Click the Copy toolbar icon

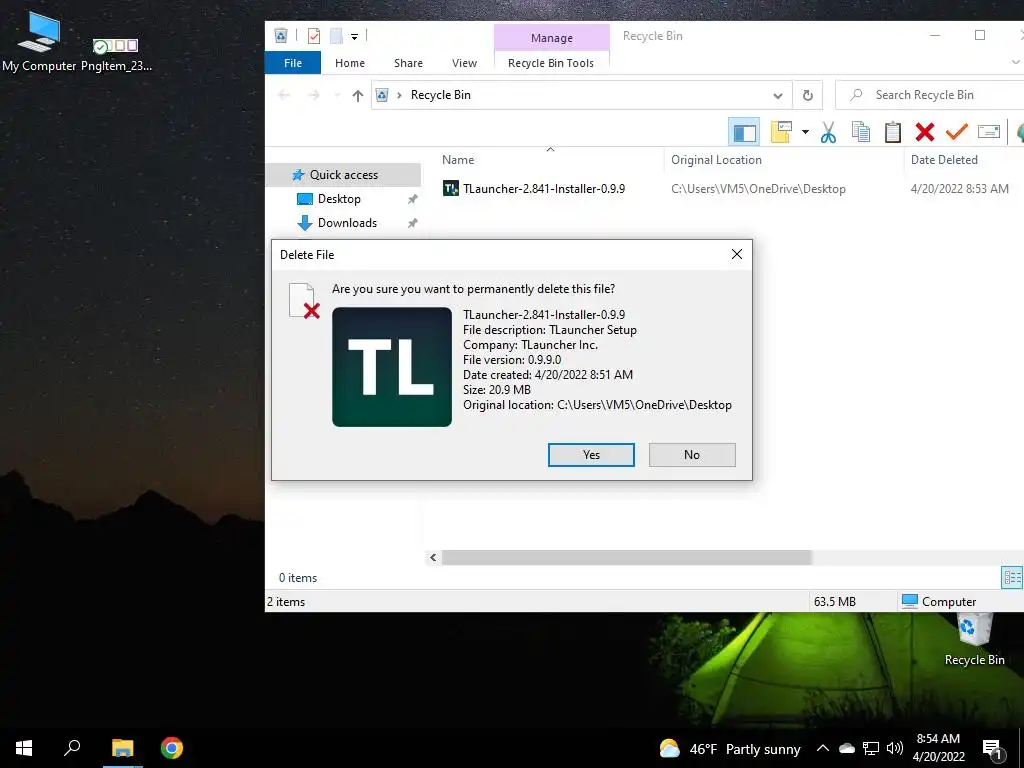861,132
